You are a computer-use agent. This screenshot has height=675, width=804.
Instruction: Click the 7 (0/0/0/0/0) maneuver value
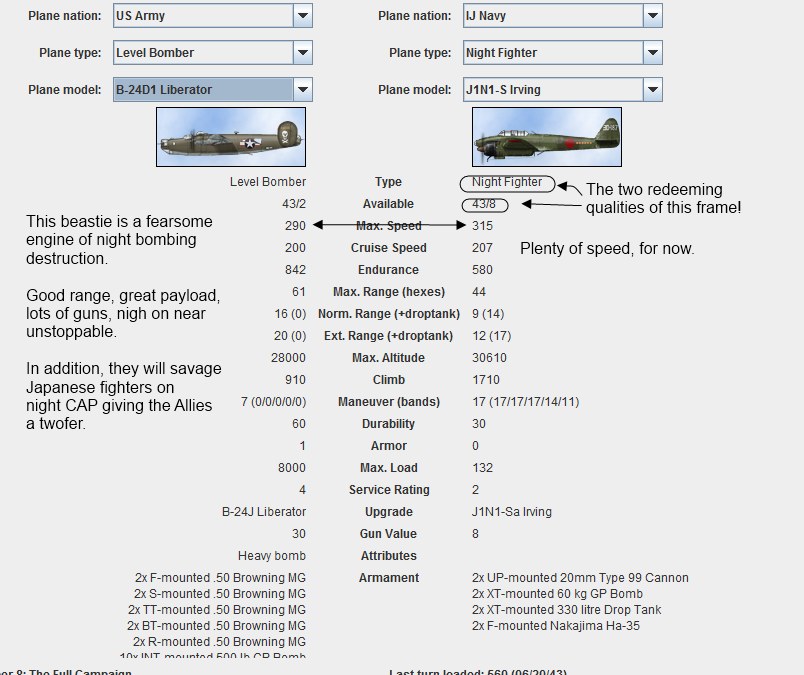273,402
